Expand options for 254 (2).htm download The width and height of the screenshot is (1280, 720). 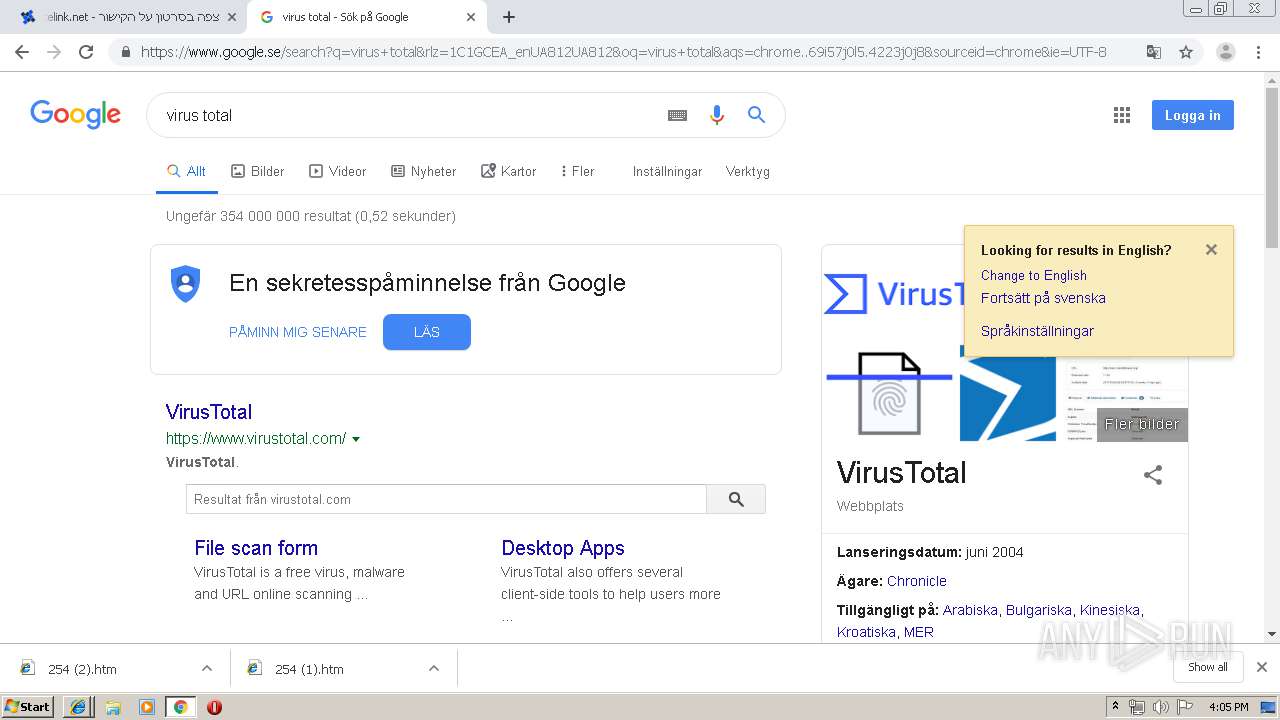point(207,668)
